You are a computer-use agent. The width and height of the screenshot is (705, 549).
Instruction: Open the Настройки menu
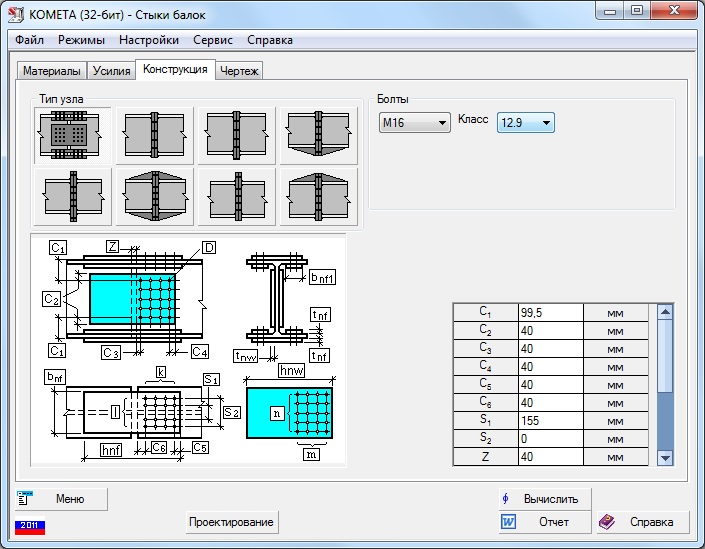pos(149,41)
